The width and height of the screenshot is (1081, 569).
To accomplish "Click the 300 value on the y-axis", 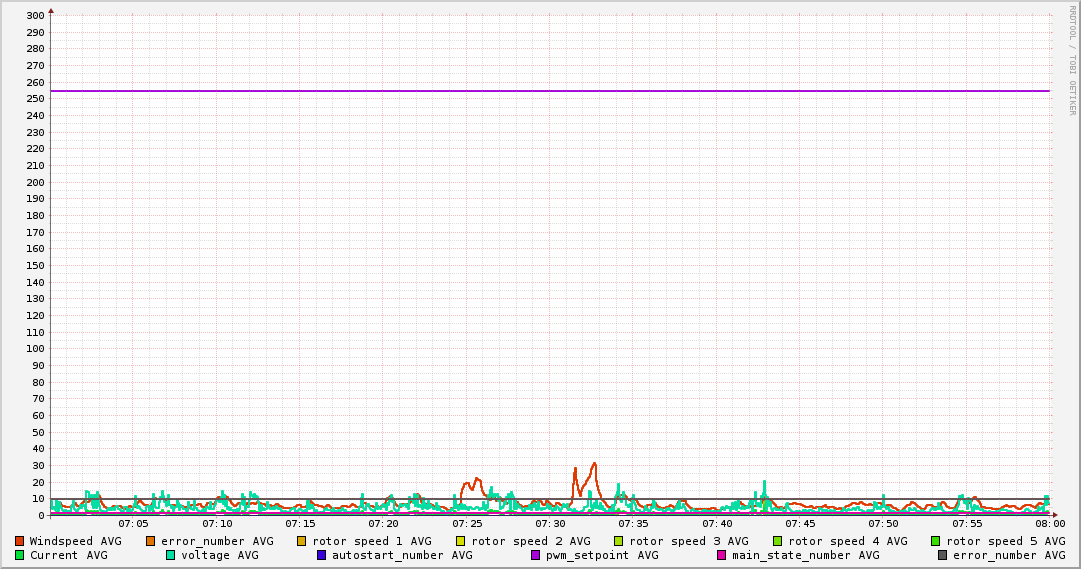I will point(34,16).
